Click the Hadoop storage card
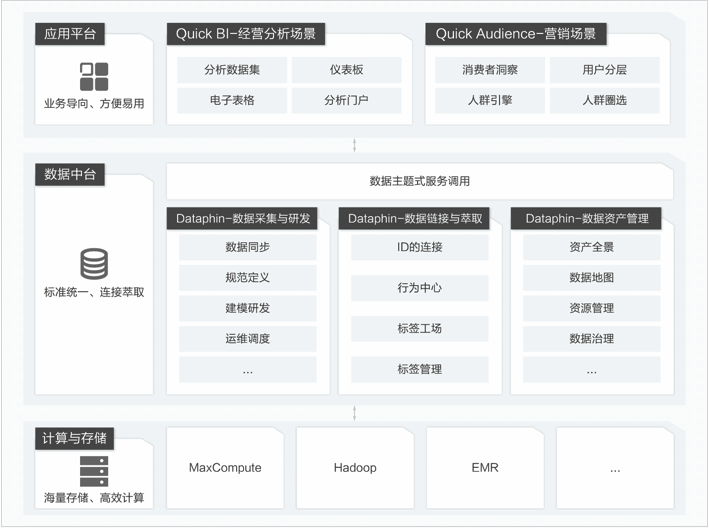Viewport: 709px width, 528px height. point(355,468)
